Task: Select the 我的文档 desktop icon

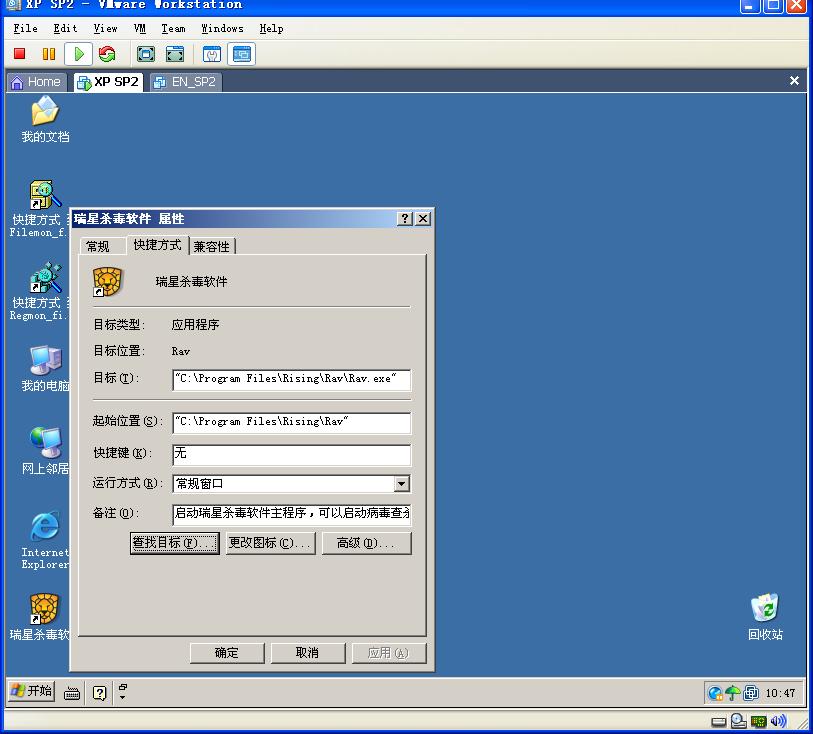Action: tap(45, 120)
